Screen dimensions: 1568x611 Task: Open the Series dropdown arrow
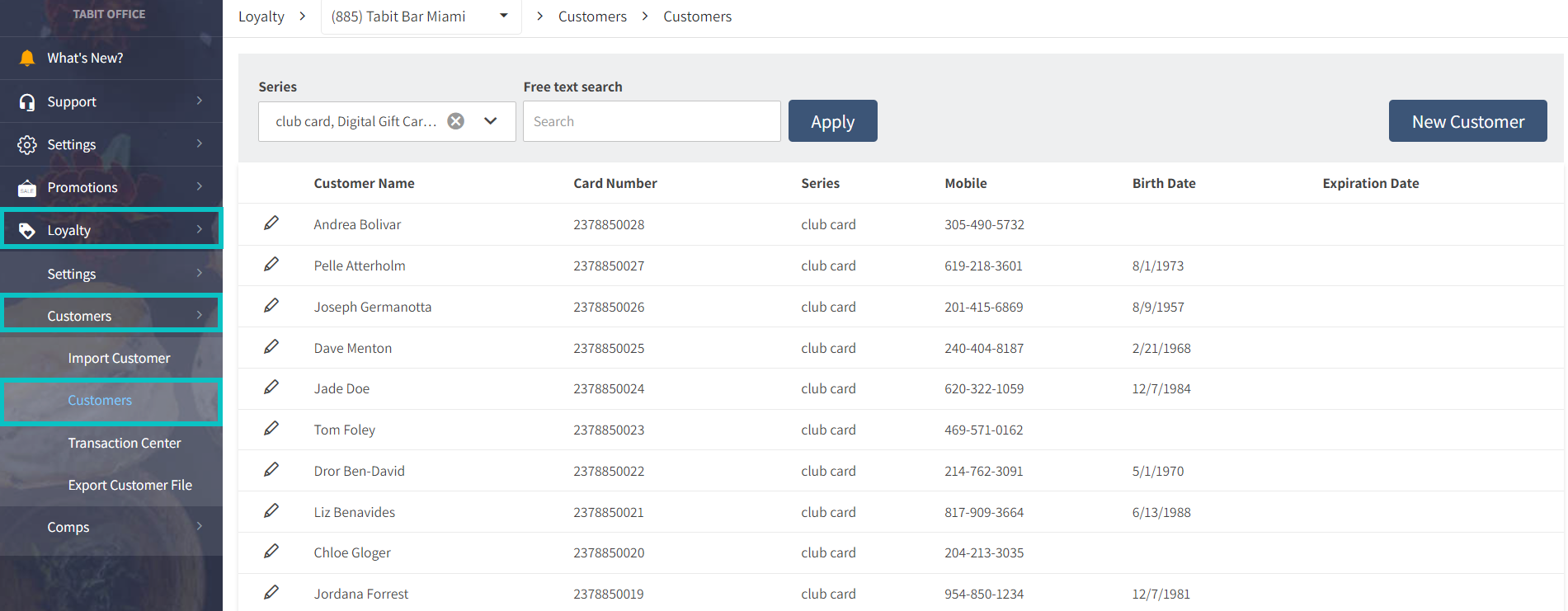pos(491,121)
